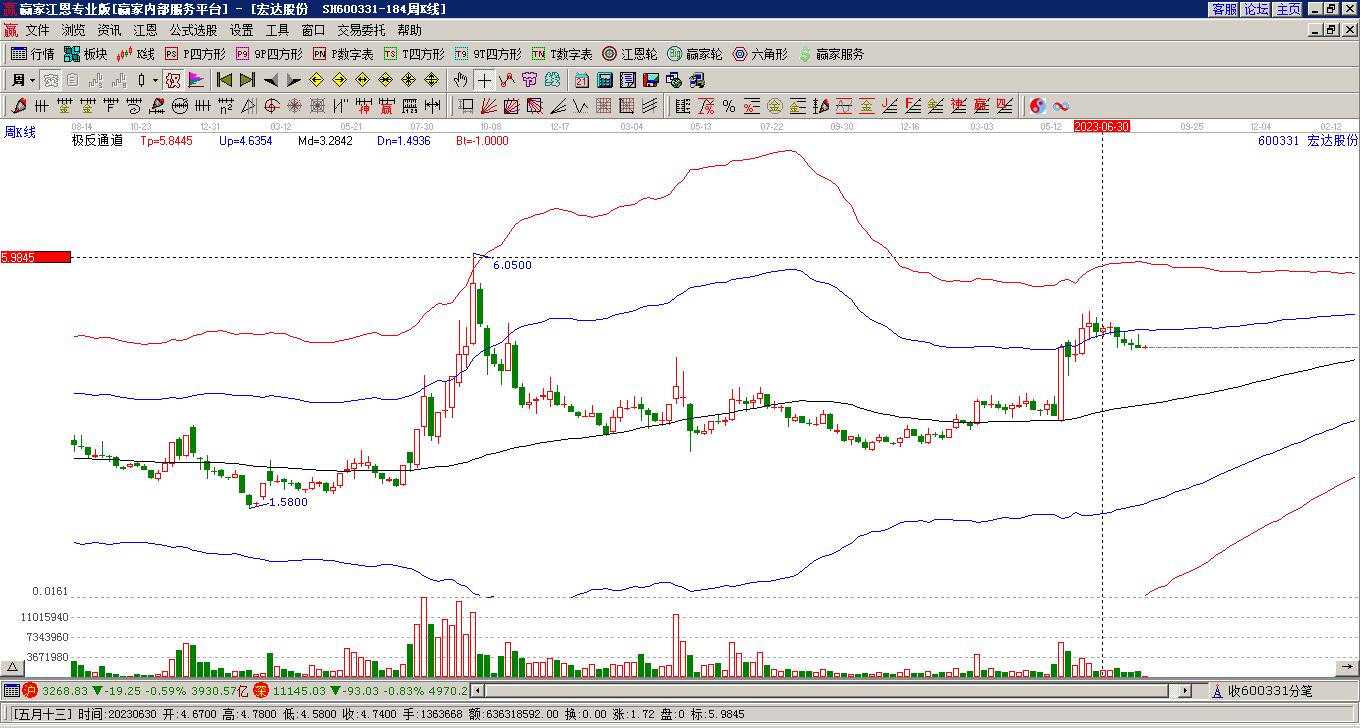Click the infinity symbol icon
Image resolution: width=1360 pixels, height=728 pixels.
[x=1061, y=106]
